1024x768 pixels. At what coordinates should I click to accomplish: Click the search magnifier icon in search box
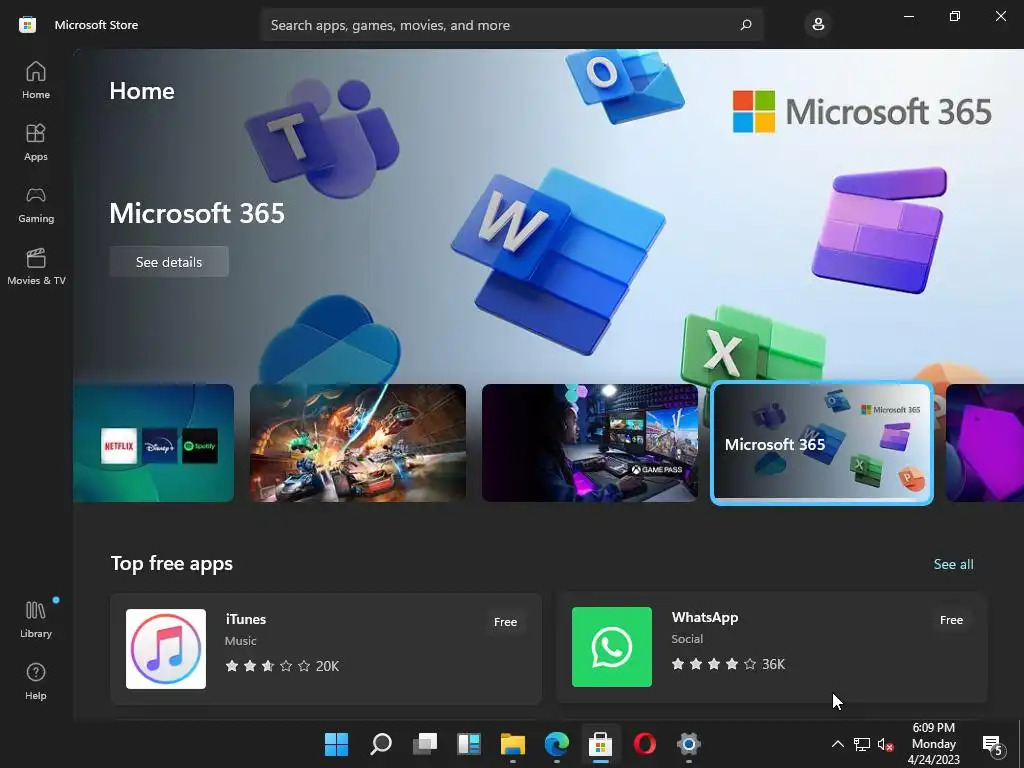coord(746,25)
